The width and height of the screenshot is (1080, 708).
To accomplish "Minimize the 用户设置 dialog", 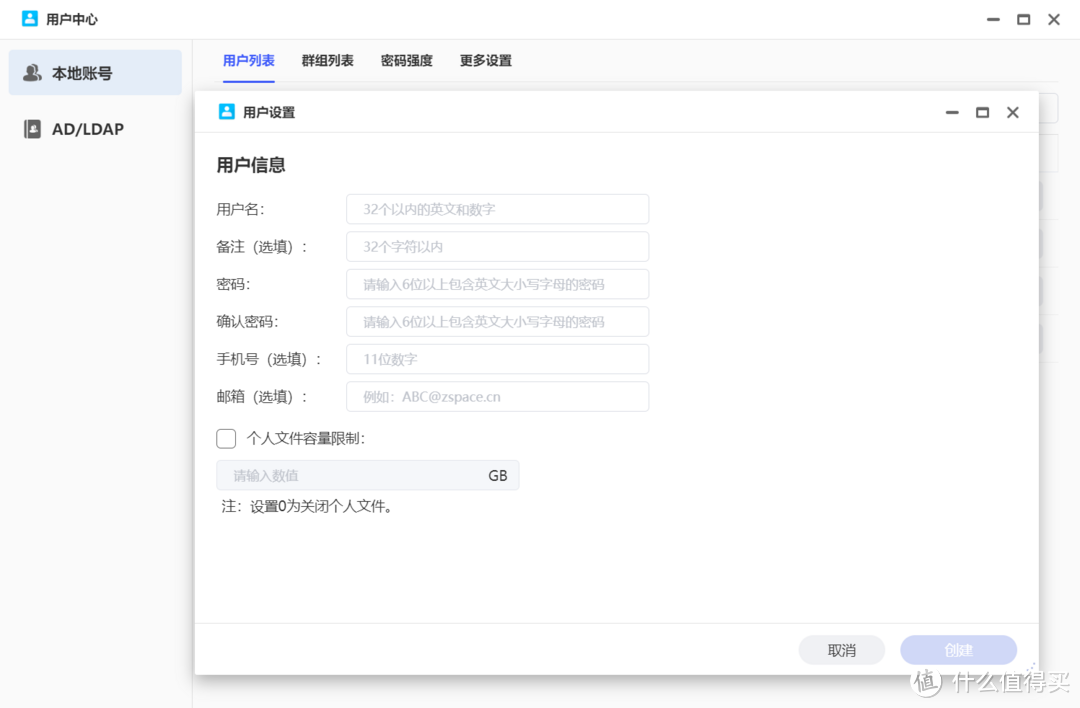I will [951, 112].
